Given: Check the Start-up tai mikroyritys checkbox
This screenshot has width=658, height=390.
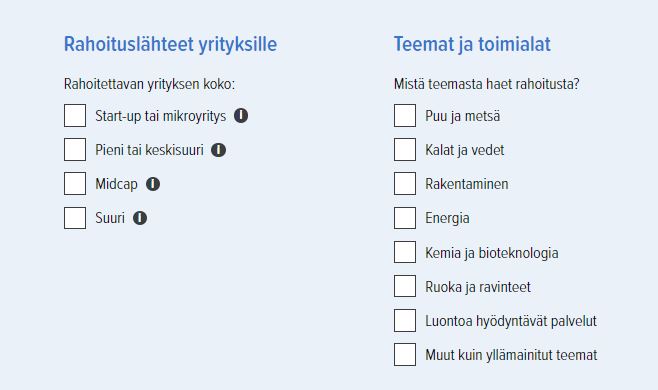Looking at the screenshot, I should pos(75,115).
